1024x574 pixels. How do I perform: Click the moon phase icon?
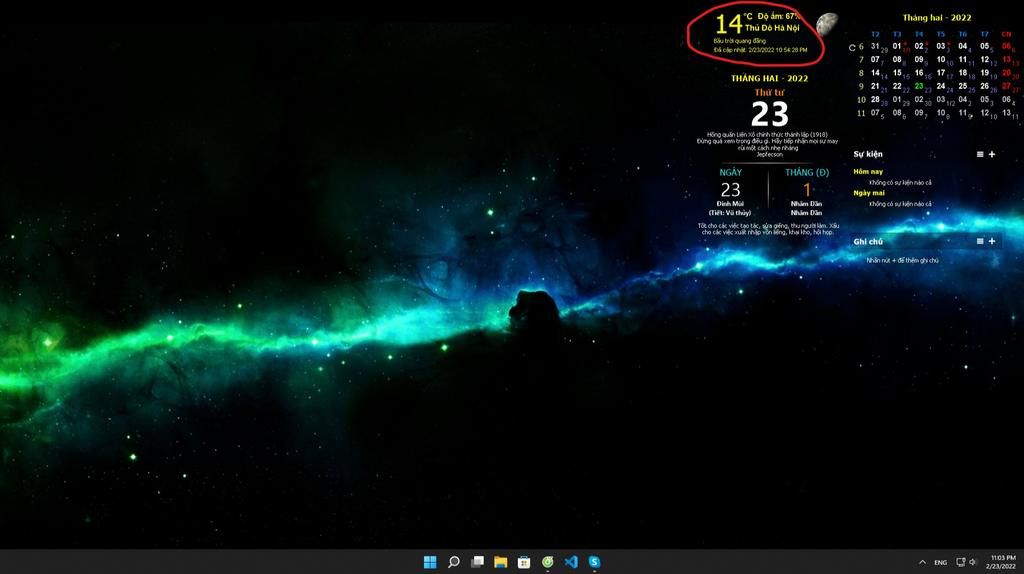(x=827, y=24)
